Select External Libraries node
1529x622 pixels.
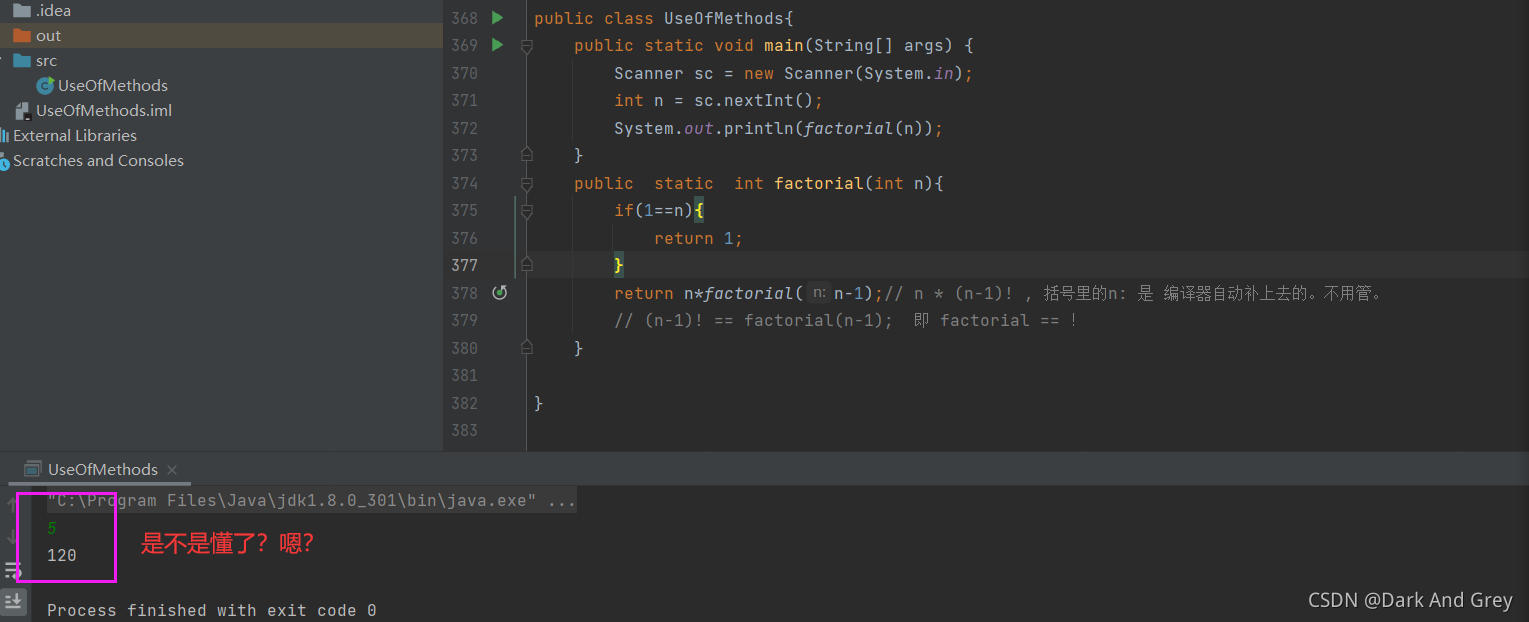coord(75,136)
